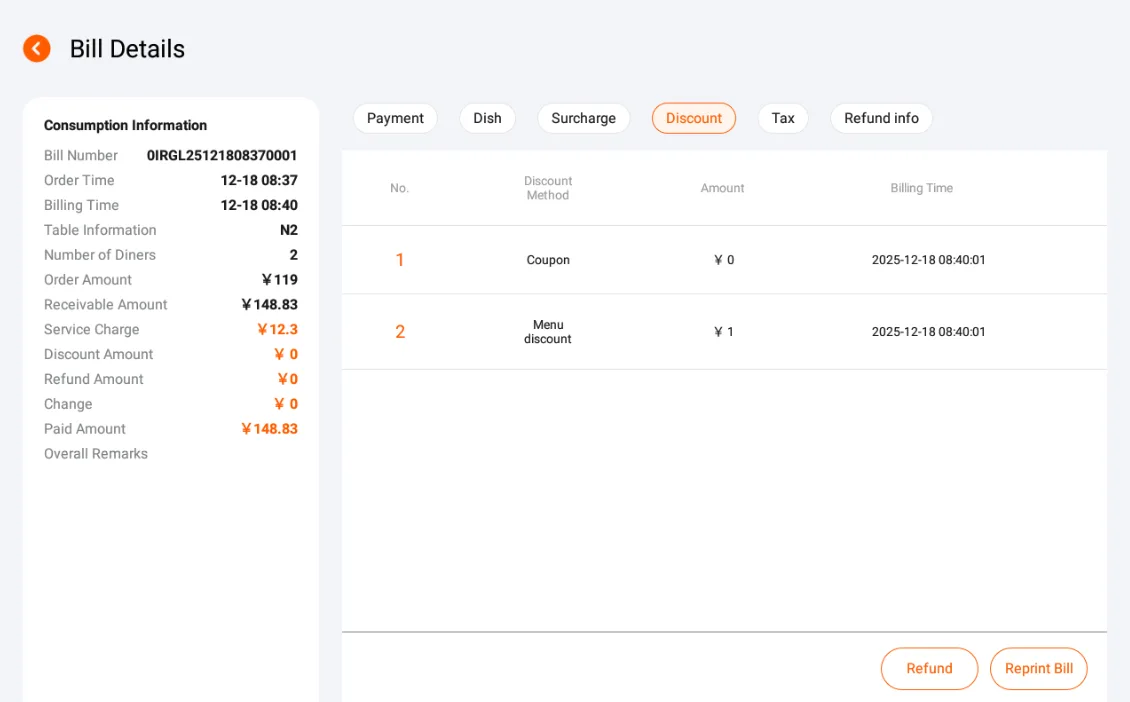Open the Tax tab
This screenshot has height=702, width=1130.
783,118
